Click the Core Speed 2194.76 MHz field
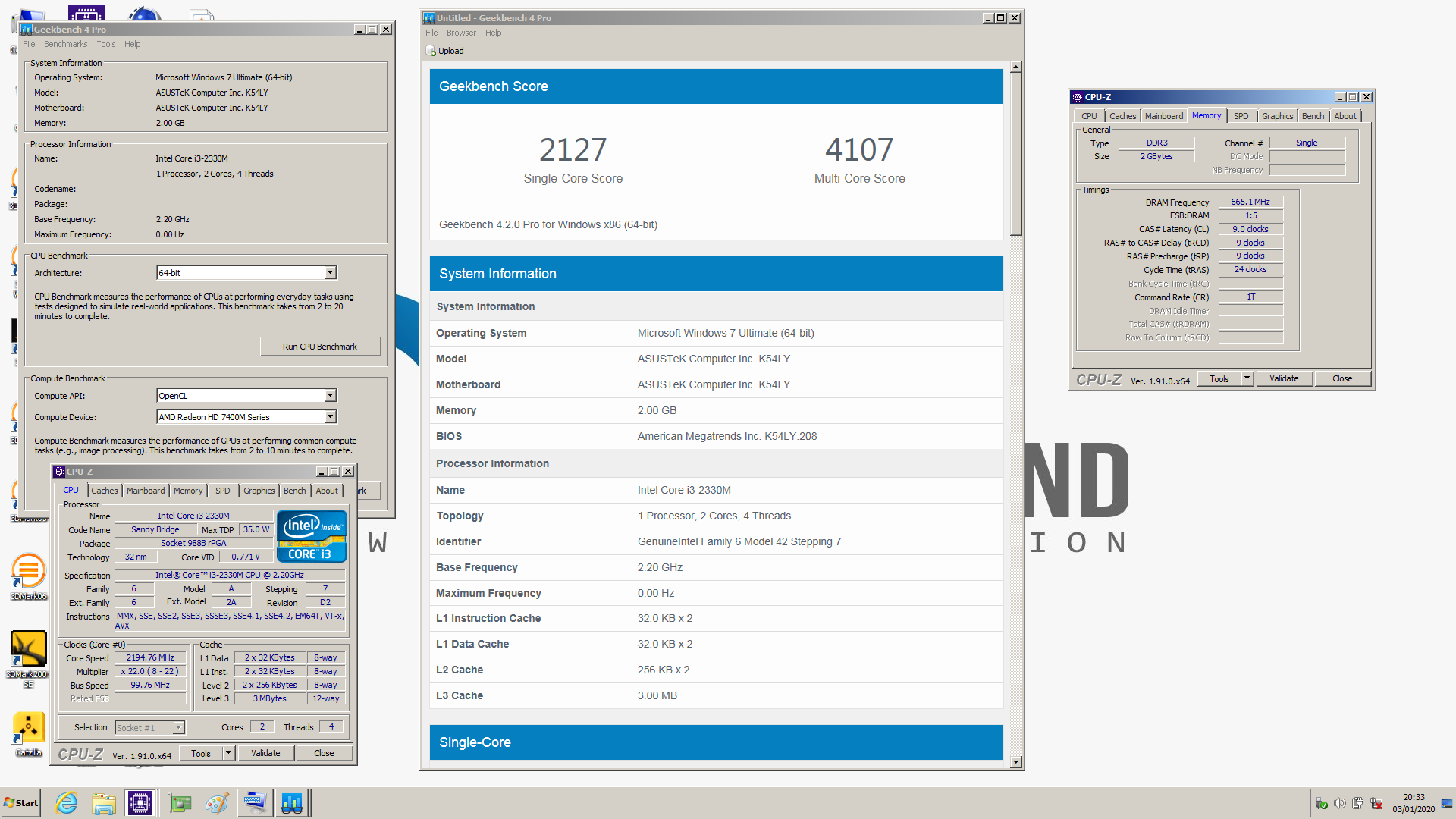This screenshot has width=1456, height=819. coord(150,657)
